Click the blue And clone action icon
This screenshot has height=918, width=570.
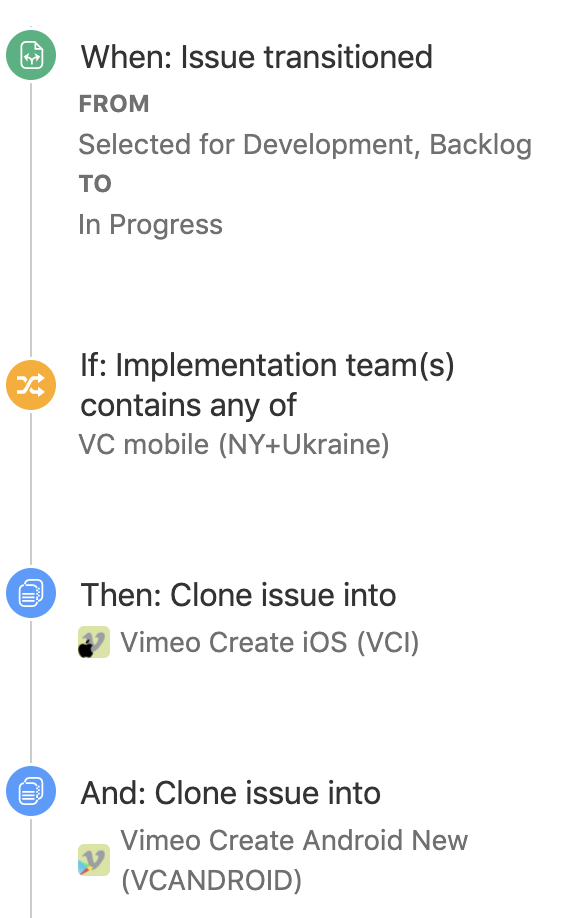point(31,791)
